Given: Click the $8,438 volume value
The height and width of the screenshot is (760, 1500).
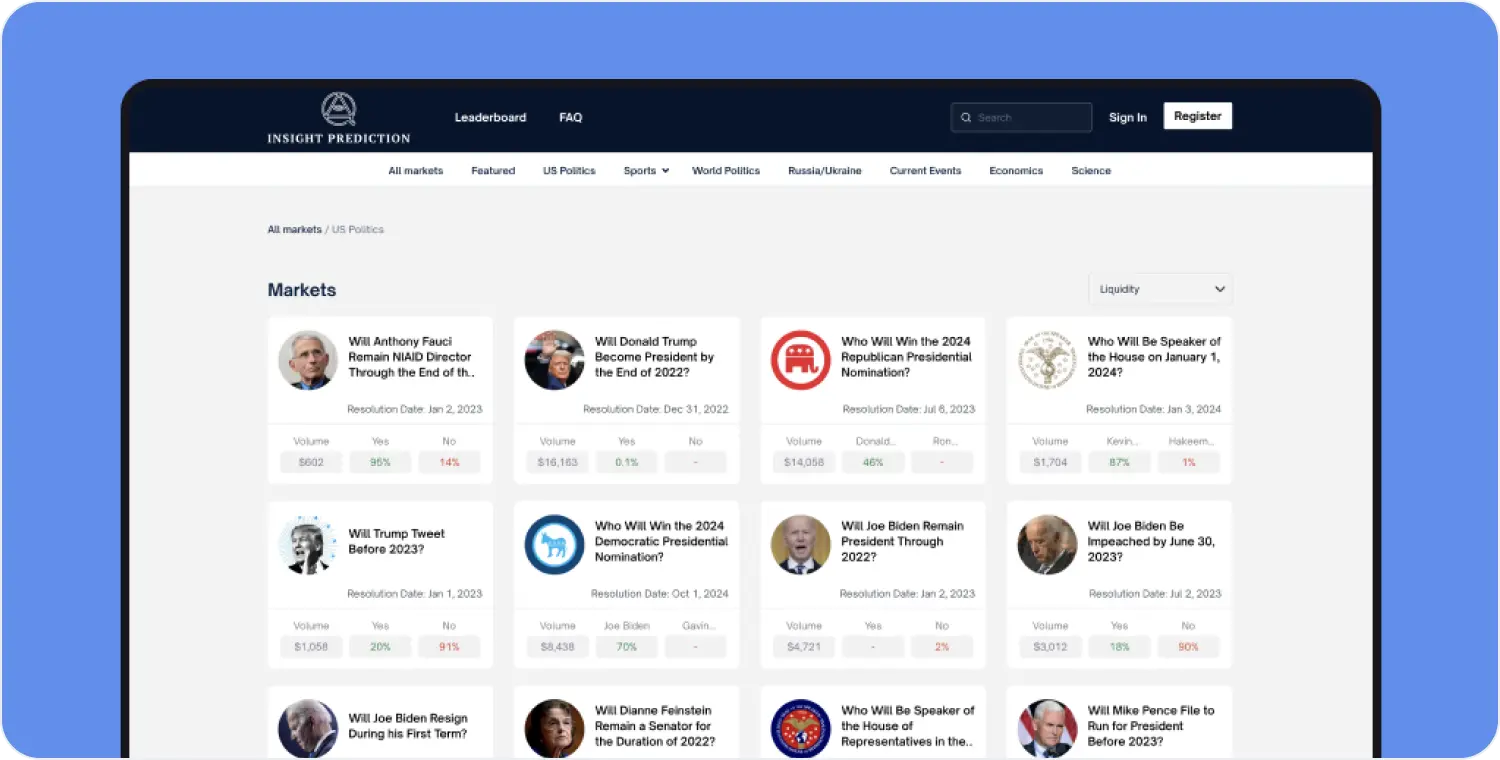Looking at the screenshot, I should click(x=557, y=647).
